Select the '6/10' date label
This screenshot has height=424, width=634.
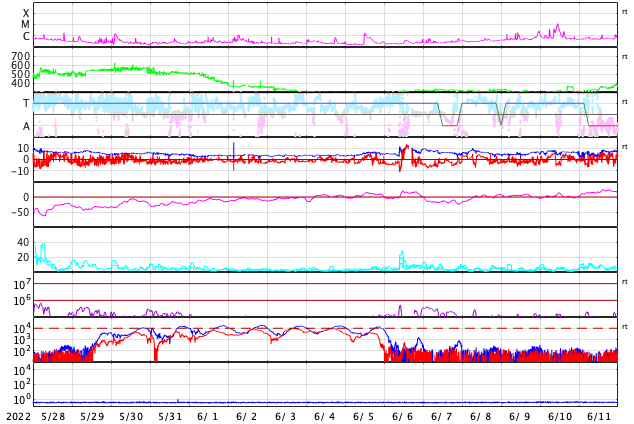pos(560,416)
